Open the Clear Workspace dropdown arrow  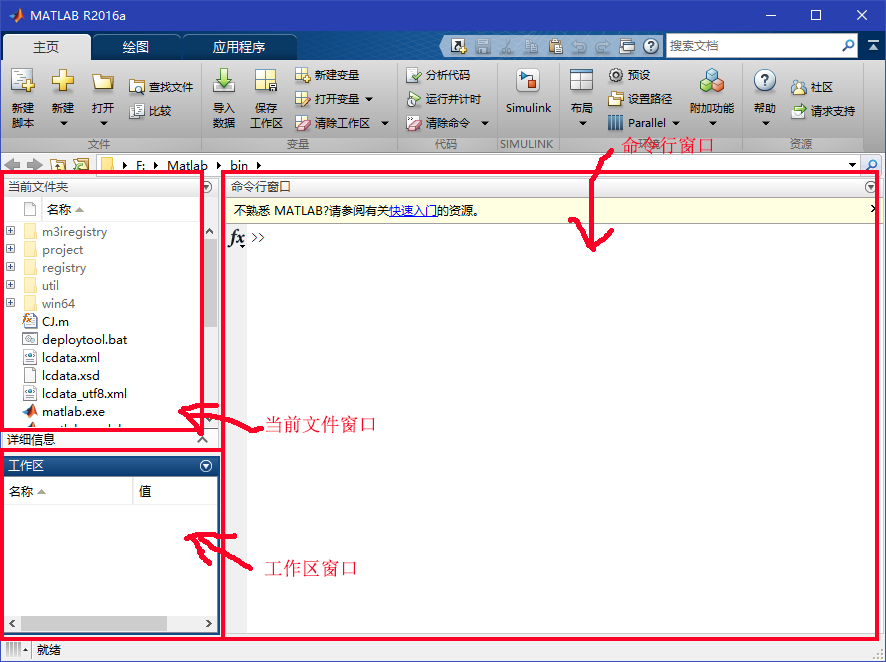385,123
